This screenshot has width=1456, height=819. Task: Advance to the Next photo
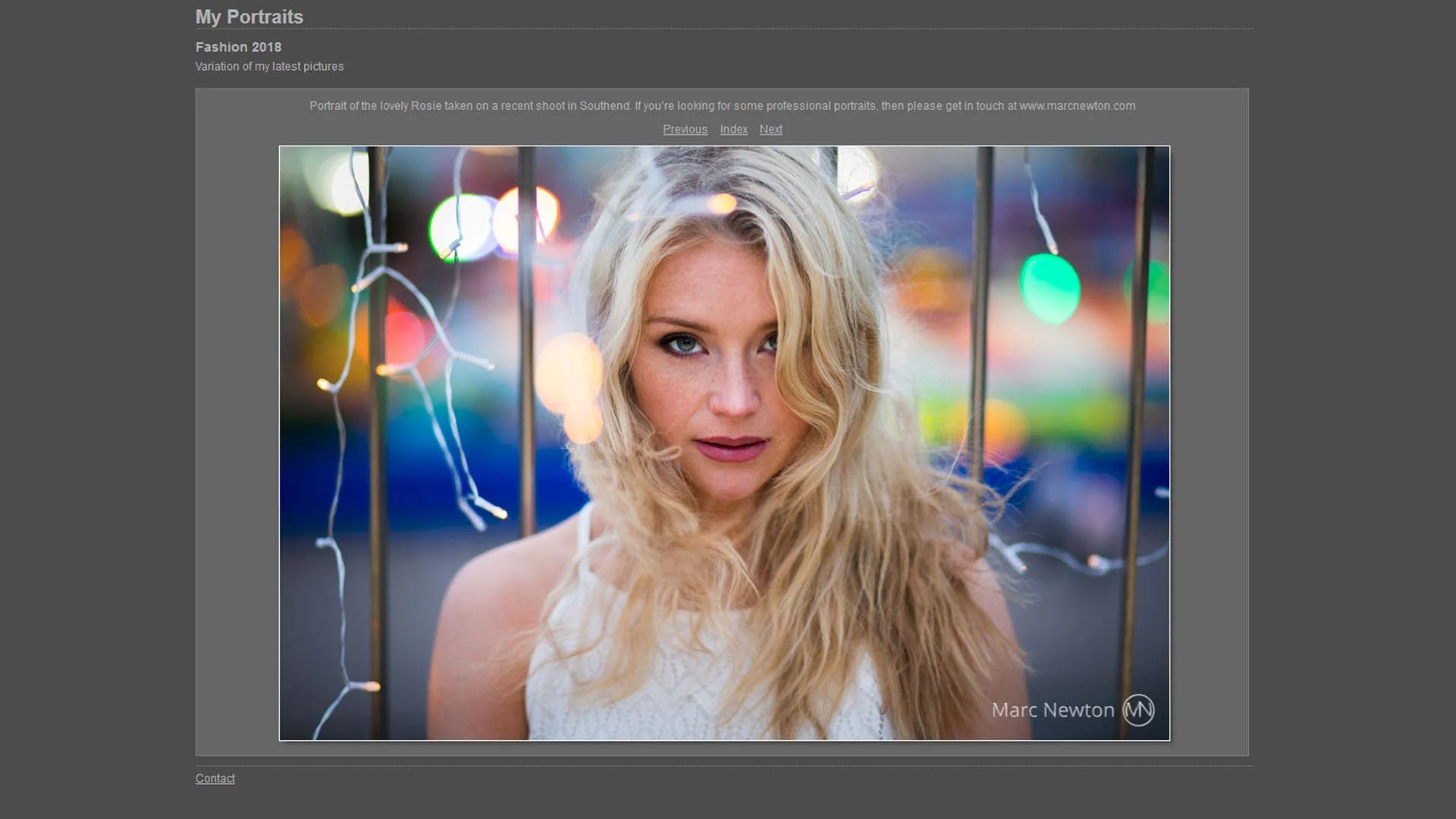coord(770,130)
